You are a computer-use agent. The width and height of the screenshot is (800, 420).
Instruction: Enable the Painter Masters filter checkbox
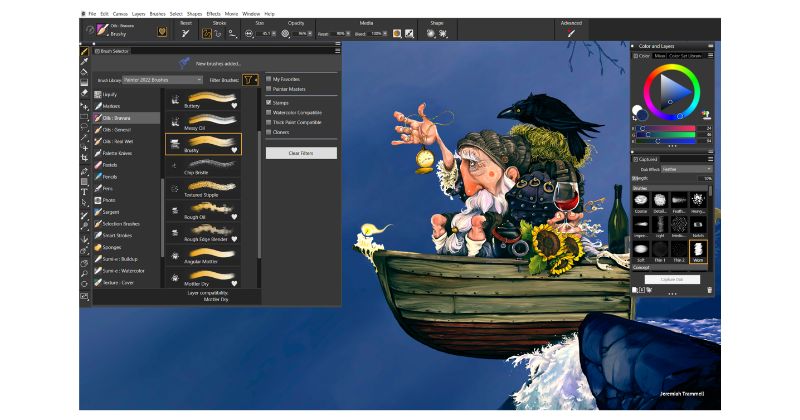(269, 89)
